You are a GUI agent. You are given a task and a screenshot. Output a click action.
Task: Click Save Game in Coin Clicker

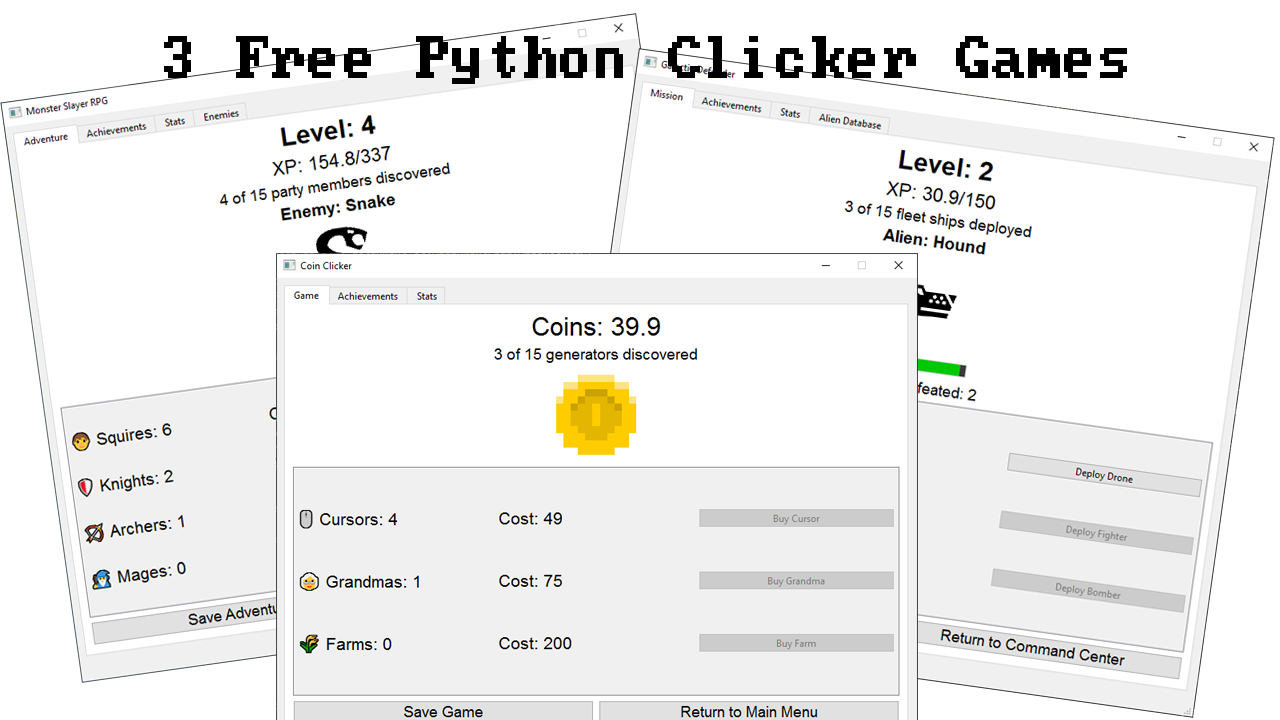coord(442,710)
